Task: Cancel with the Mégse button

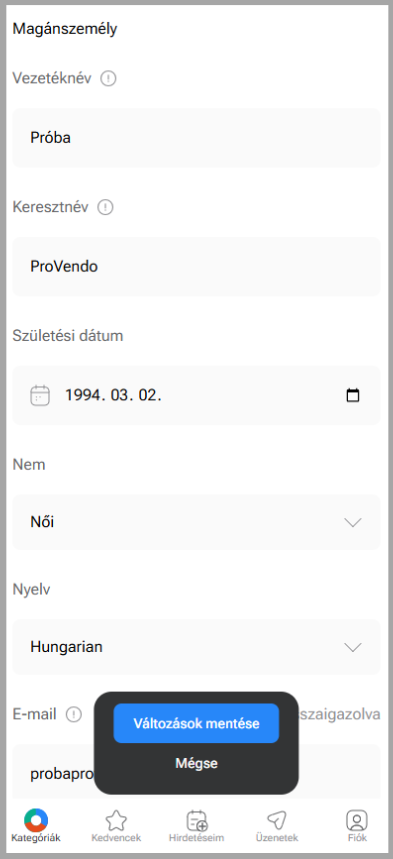Action: tap(196, 763)
